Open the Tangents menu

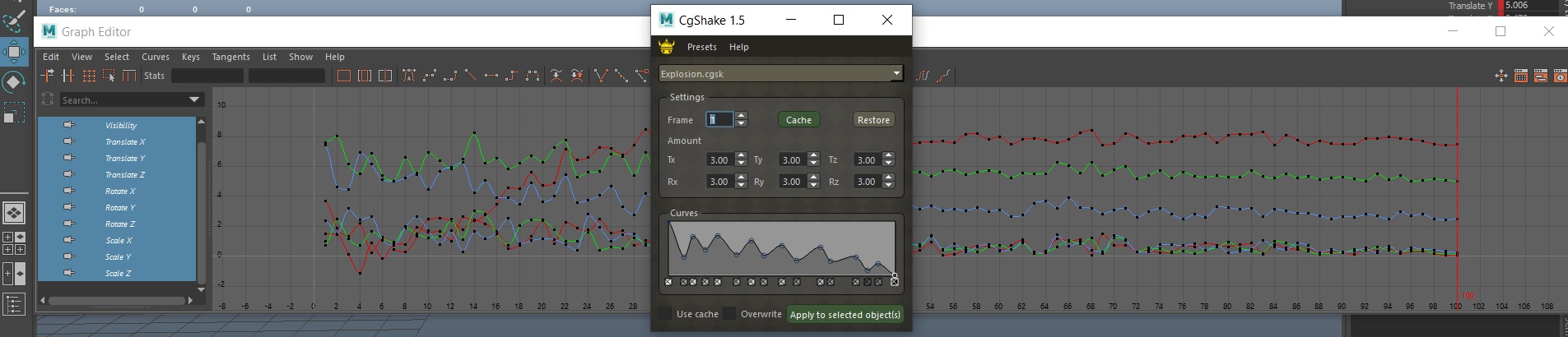coord(230,57)
